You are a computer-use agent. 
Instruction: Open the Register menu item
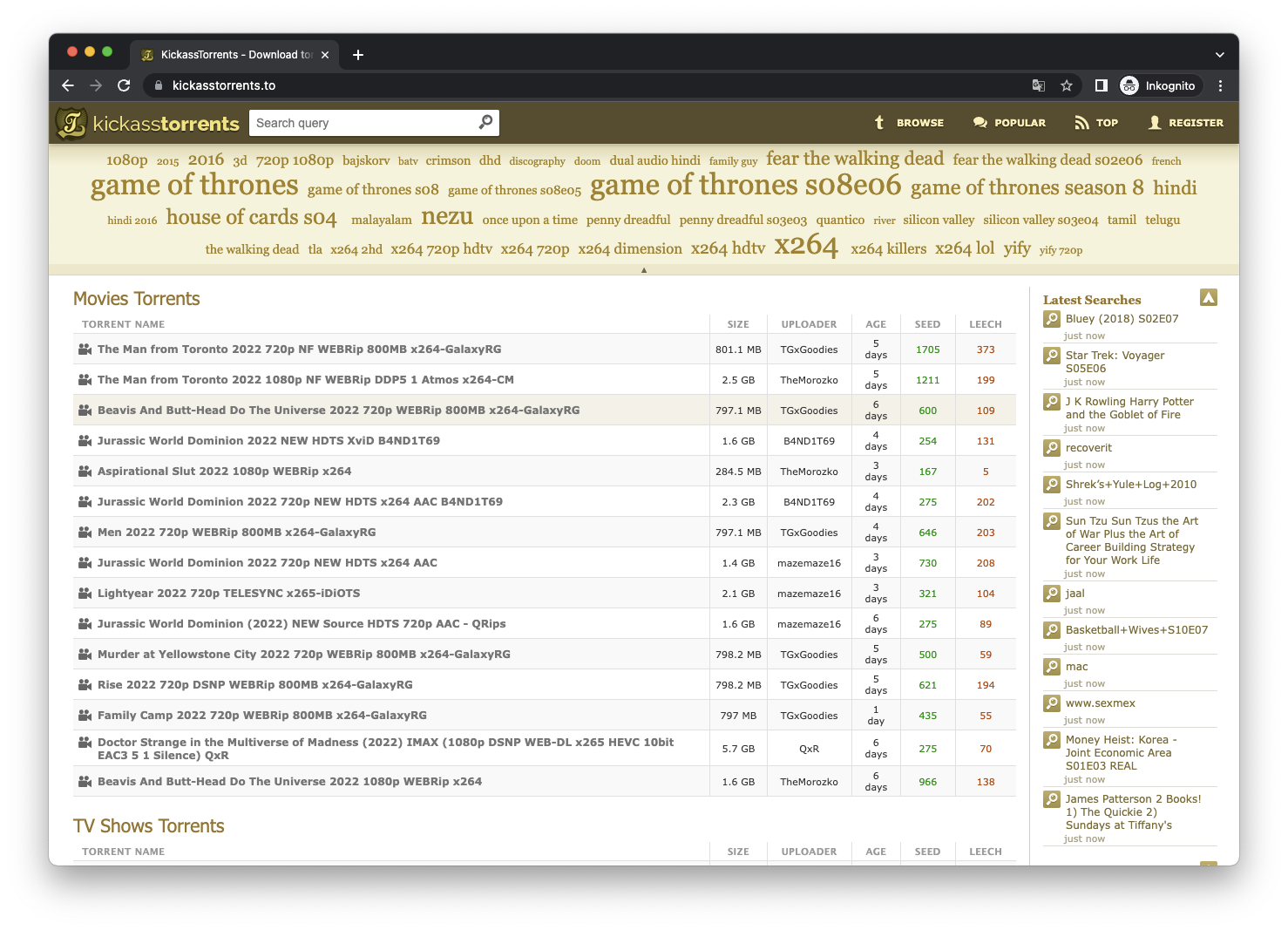[x=1186, y=123]
